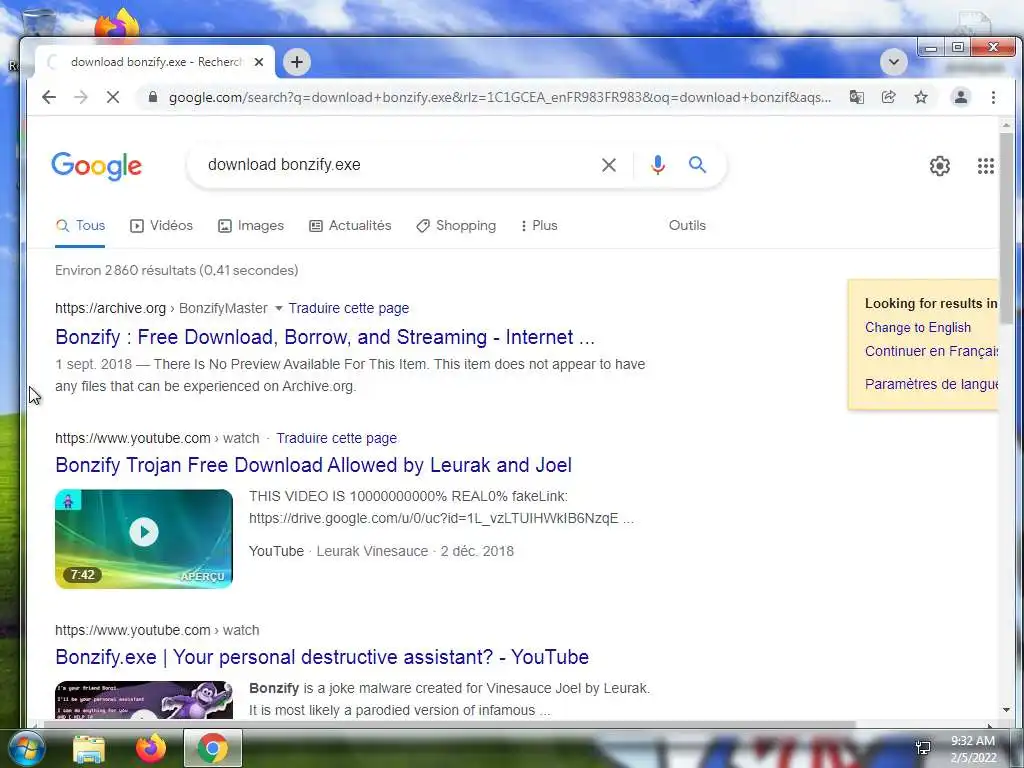
Task: Translate the first YouTube result page
Action: [x=336, y=438]
